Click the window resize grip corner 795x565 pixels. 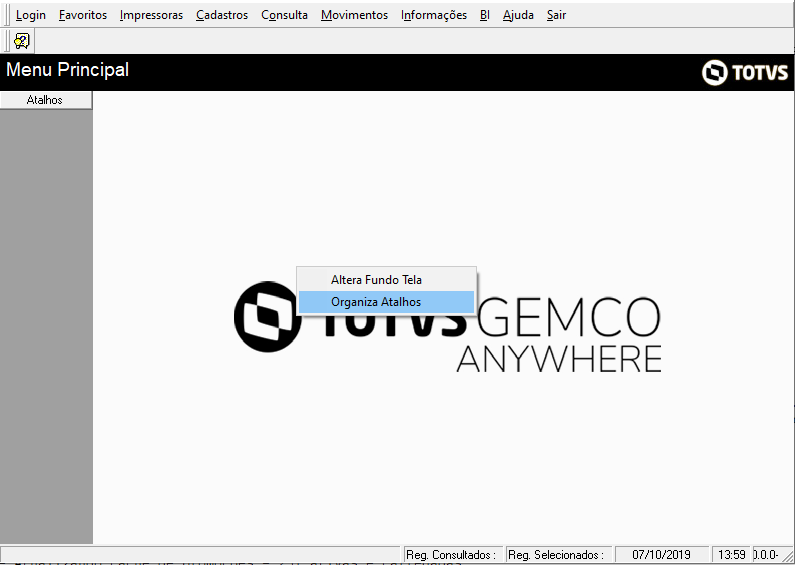[787, 556]
